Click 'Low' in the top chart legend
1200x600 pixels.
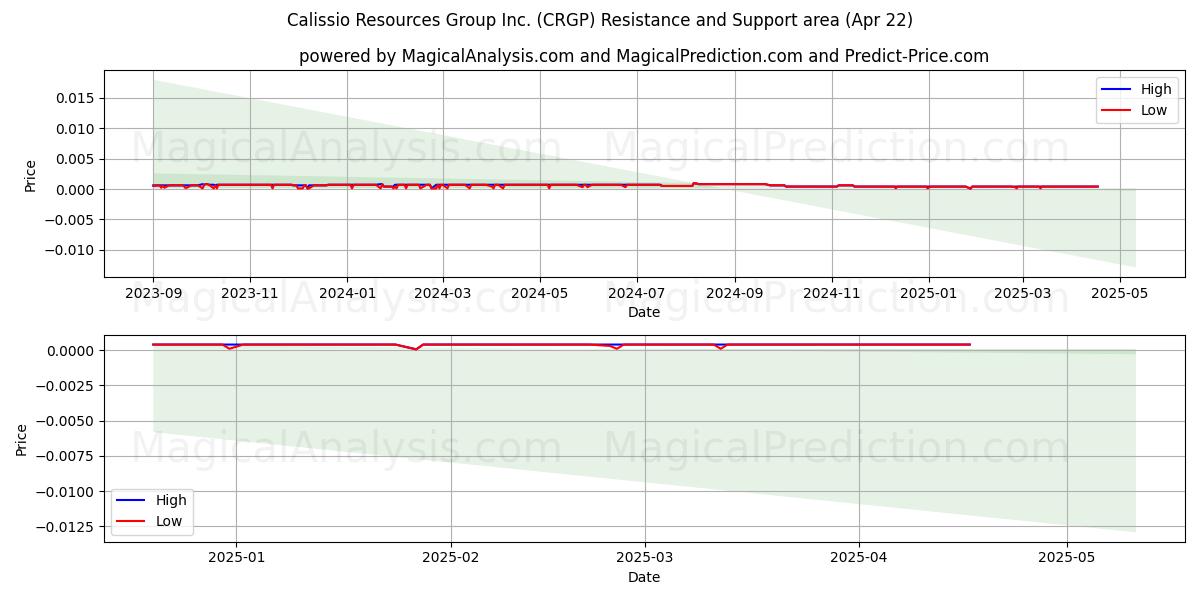click(x=1154, y=110)
